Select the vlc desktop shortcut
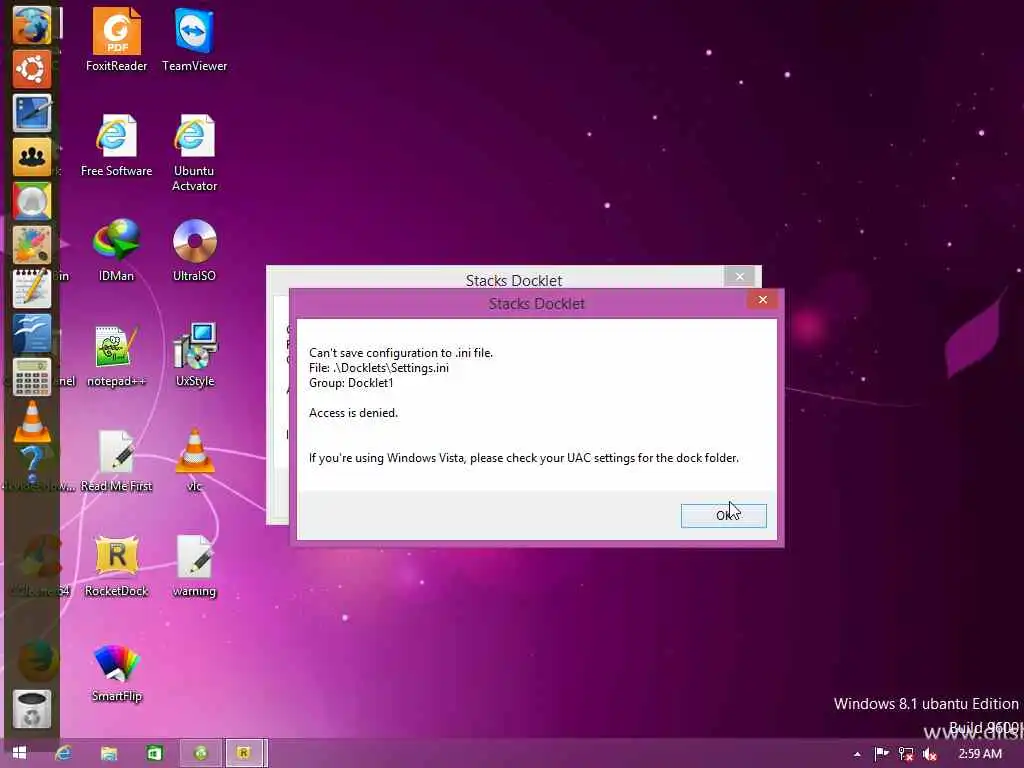1024x768 pixels. [194, 461]
